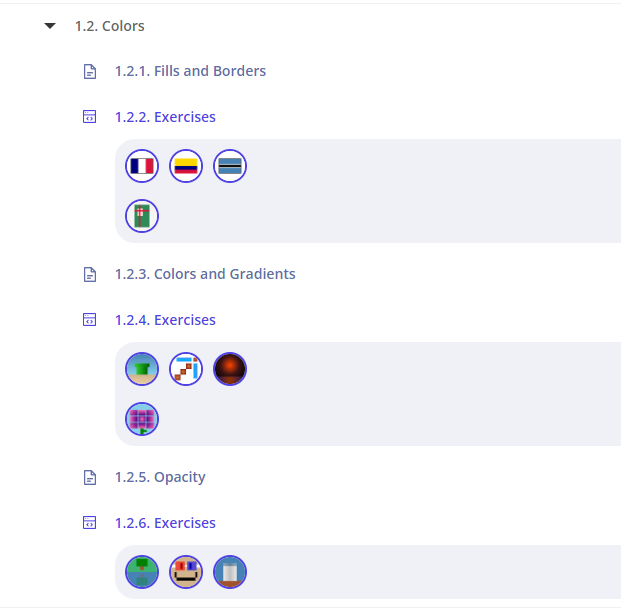Collapse the 1.2. Colors section

tap(50, 26)
